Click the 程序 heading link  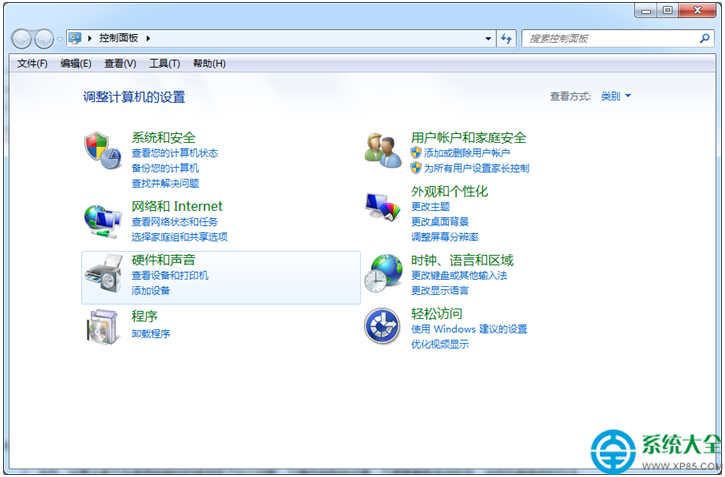pos(144,316)
